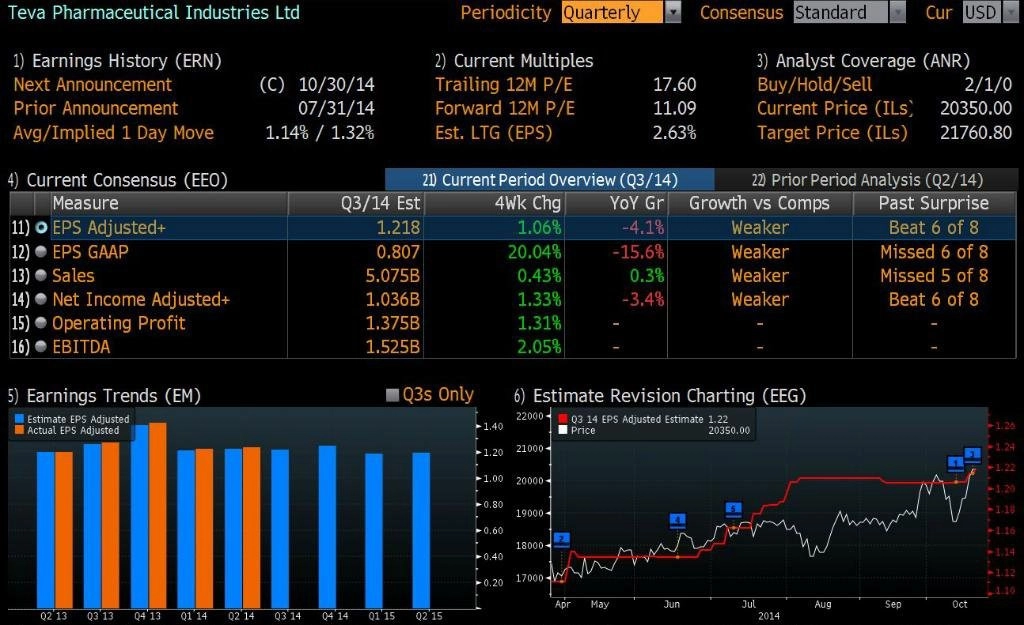1024x625 pixels.
Task: Click the Sales estimate value 5.075B
Action: 392,276
